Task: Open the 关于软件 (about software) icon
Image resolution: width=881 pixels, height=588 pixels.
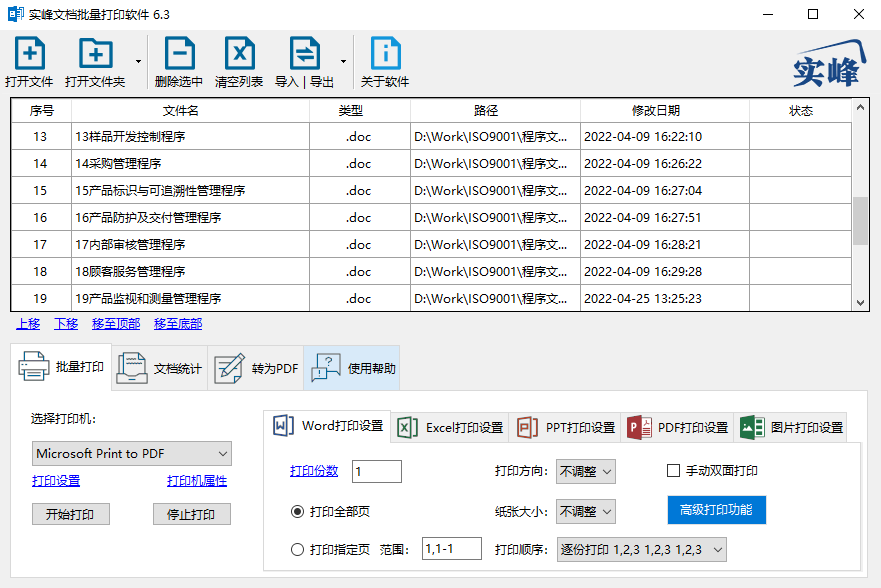Action: point(385,53)
